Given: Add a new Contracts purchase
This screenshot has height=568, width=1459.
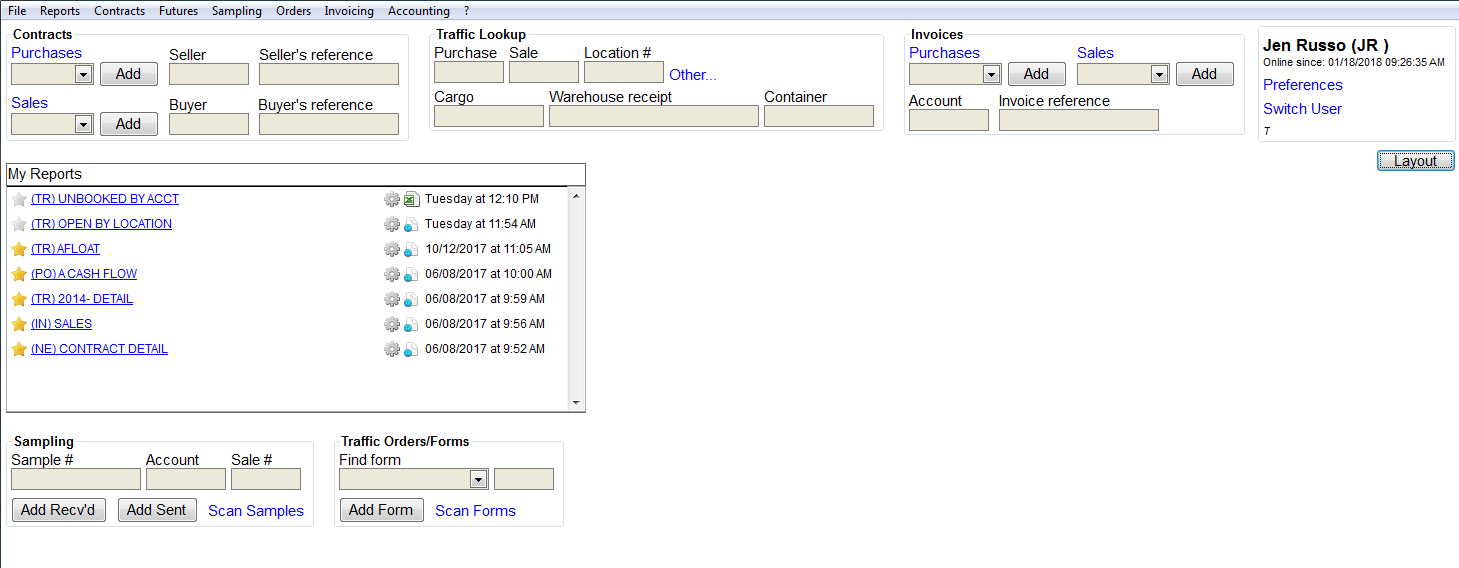Looking at the screenshot, I should click(x=128, y=74).
